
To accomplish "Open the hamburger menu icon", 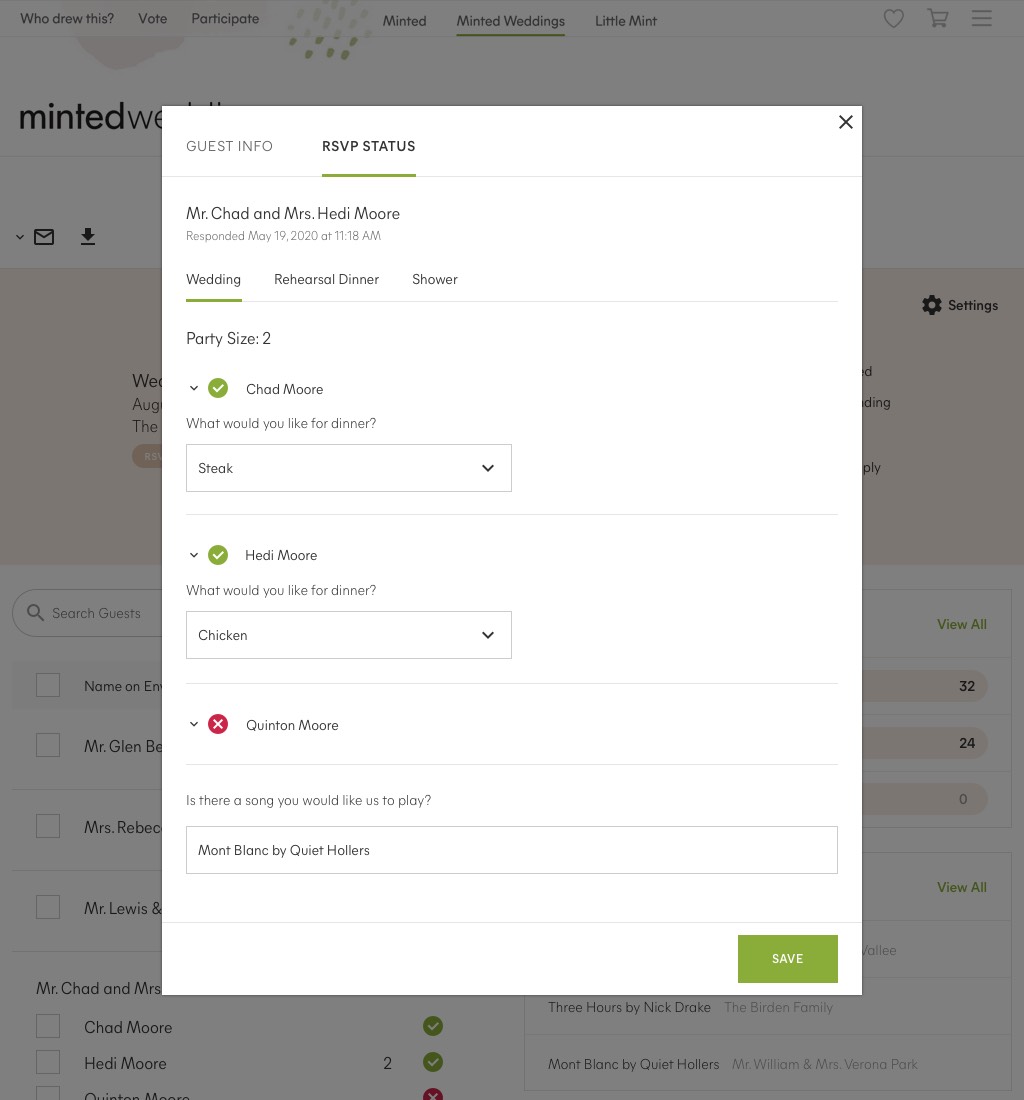I will pos(981,18).
